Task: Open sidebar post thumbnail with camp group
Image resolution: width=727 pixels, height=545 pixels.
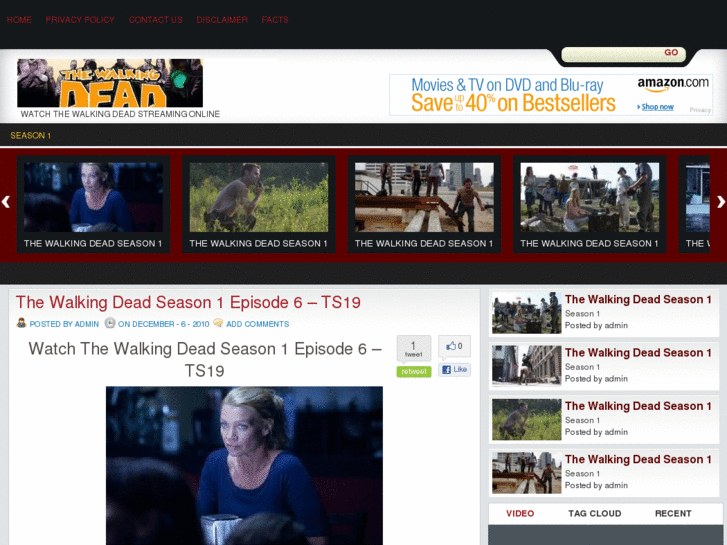Action: [527, 313]
